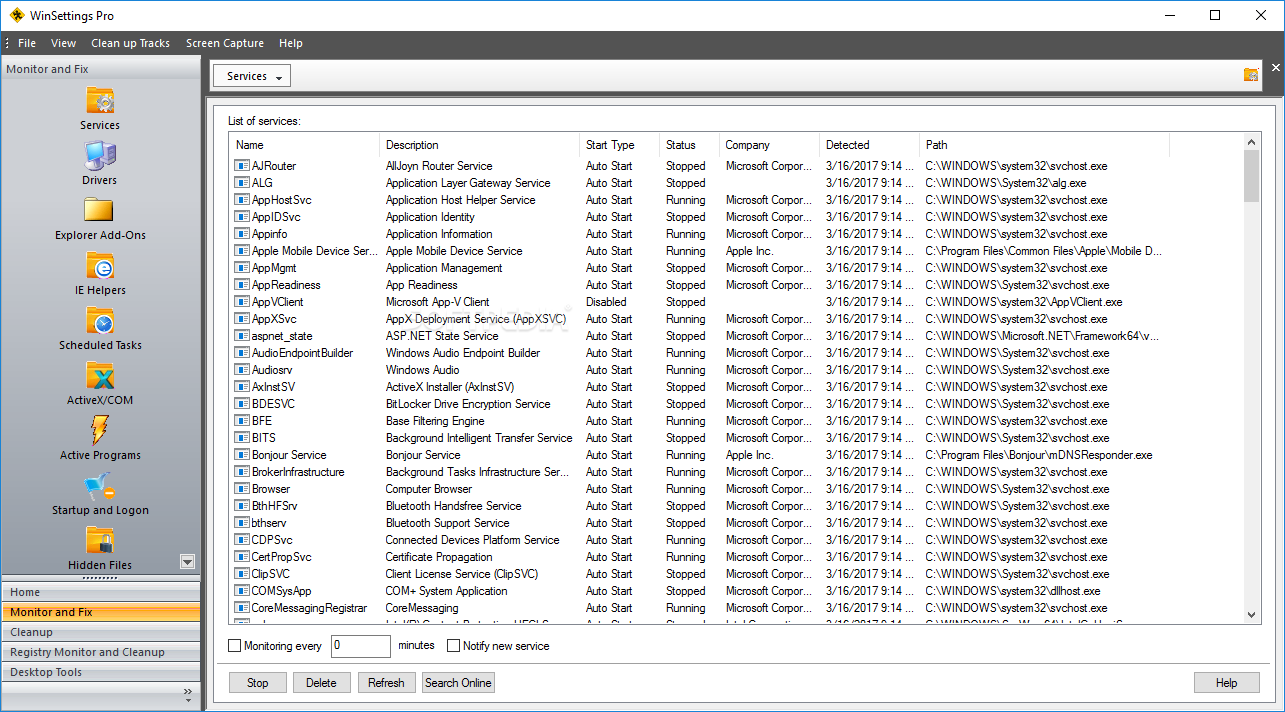Close the Services panel with the X
1285x712 pixels.
pyautogui.click(x=1275, y=68)
